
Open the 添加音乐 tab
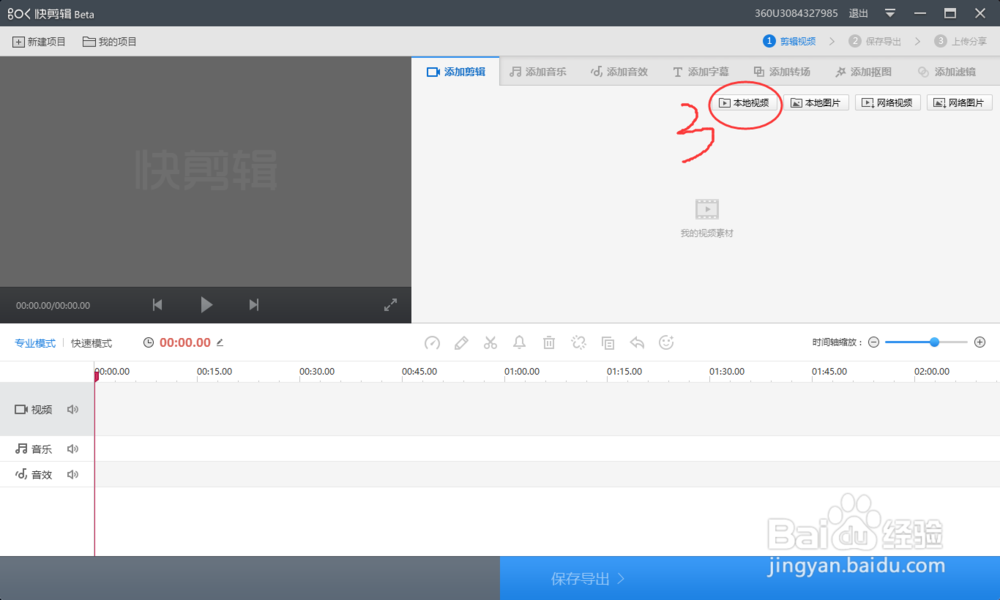[538, 71]
